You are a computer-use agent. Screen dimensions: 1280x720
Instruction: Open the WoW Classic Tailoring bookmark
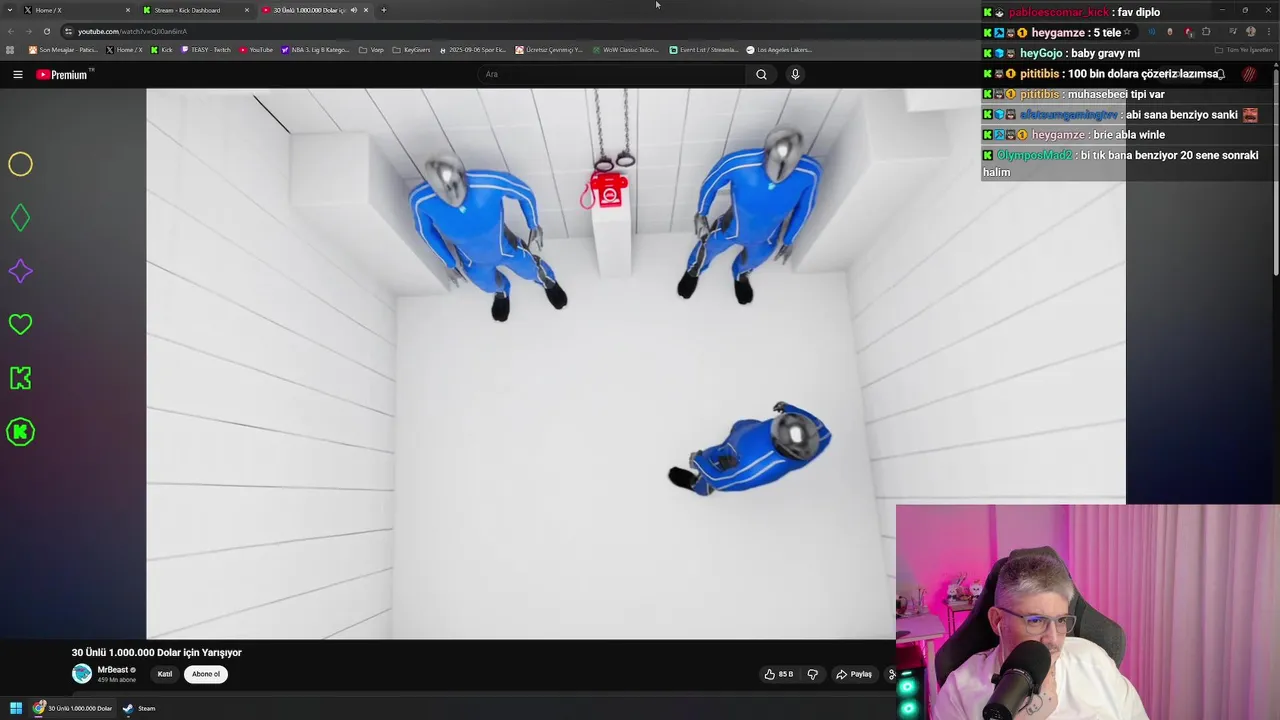tap(625, 50)
